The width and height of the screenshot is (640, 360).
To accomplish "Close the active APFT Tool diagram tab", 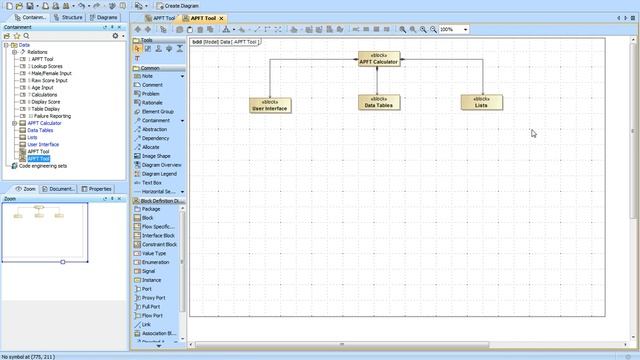I will [221, 18].
